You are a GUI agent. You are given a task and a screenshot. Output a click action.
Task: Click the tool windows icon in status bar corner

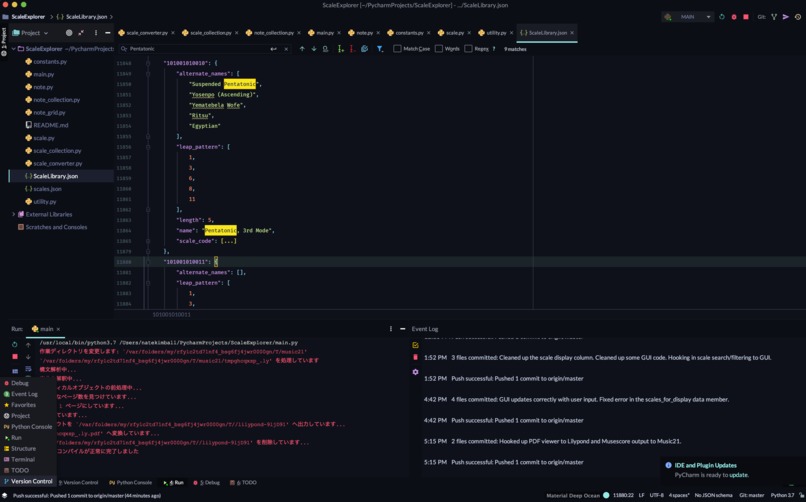(x=5, y=496)
